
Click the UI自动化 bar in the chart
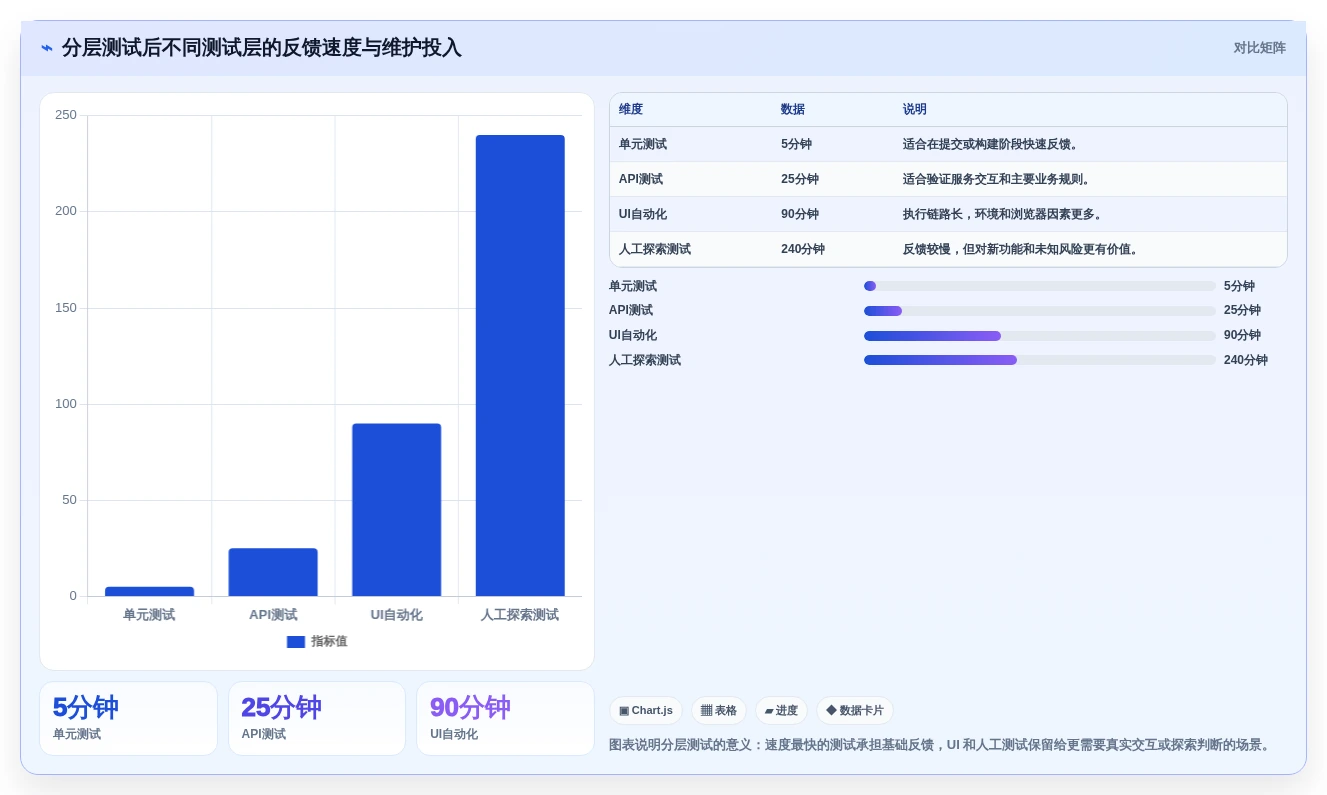click(x=396, y=510)
